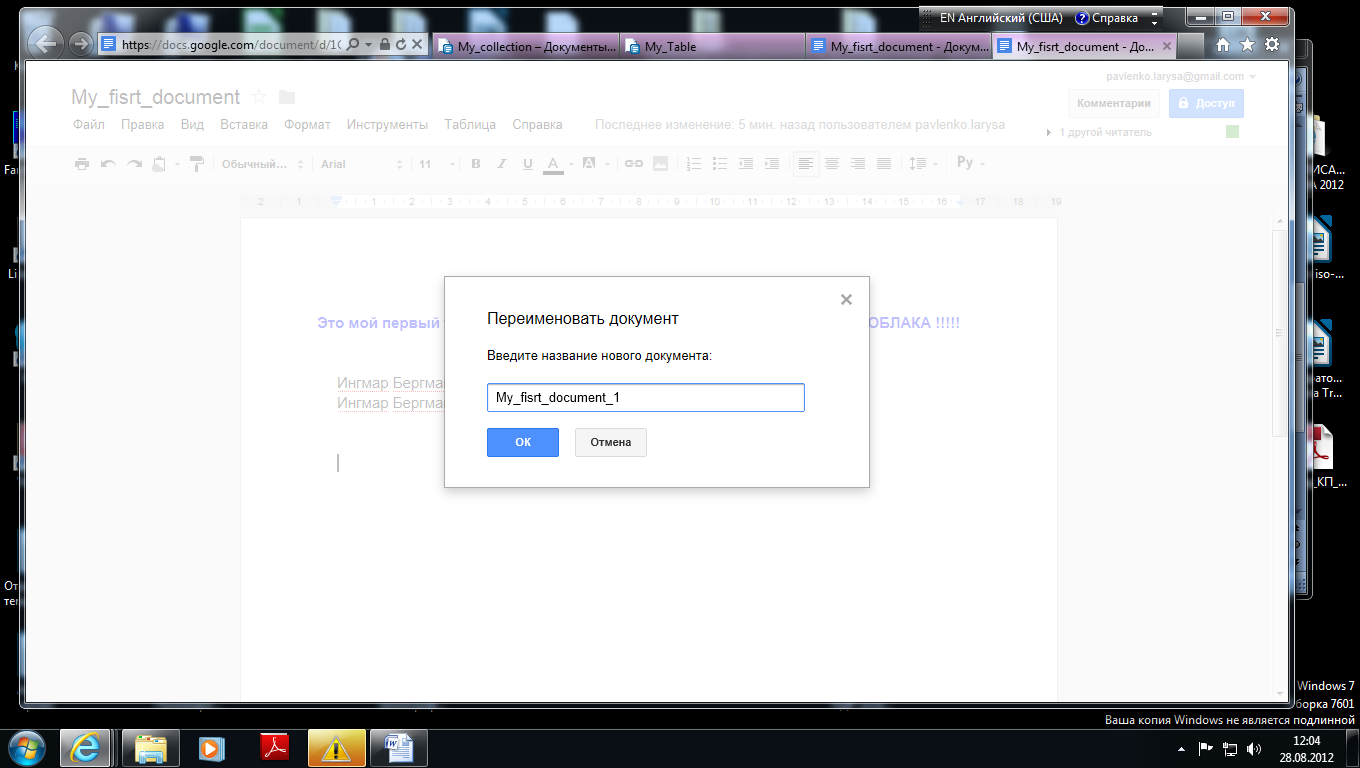Toggle the numbered list icon
The height and width of the screenshot is (768, 1360).
coord(694,164)
